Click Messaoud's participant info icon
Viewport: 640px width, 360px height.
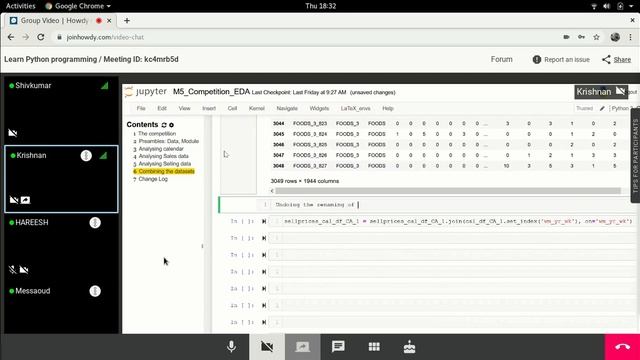(x=95, y=291)
